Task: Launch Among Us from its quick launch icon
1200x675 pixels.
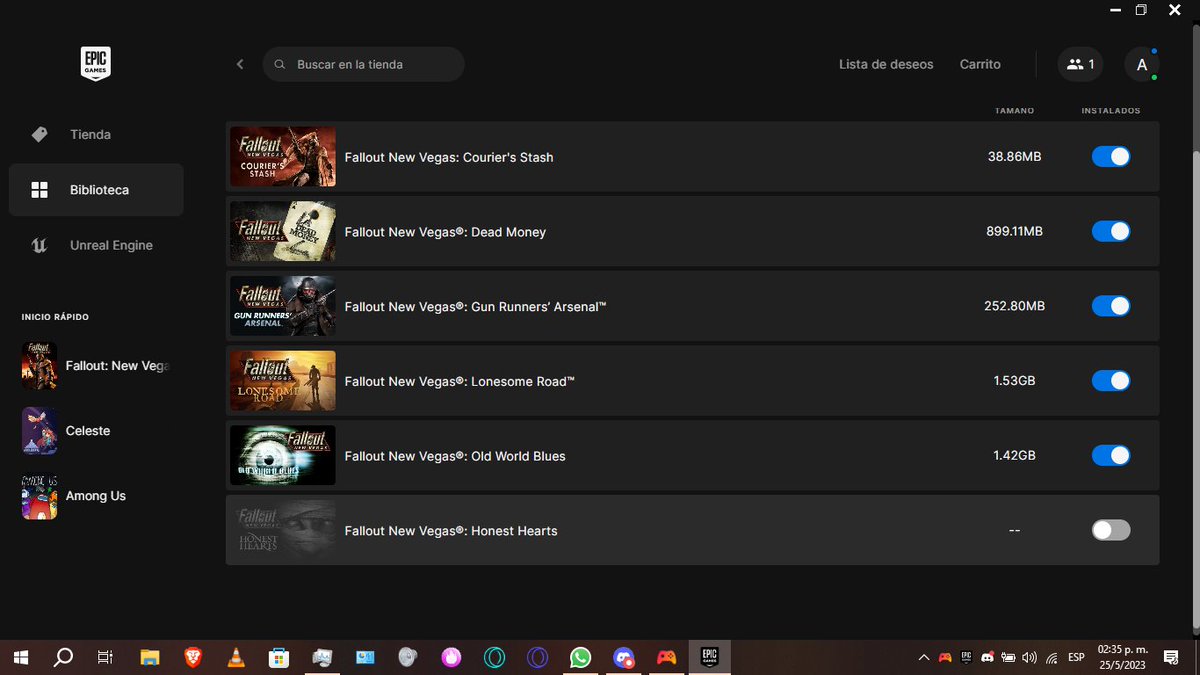Action: tap(39, 496)
